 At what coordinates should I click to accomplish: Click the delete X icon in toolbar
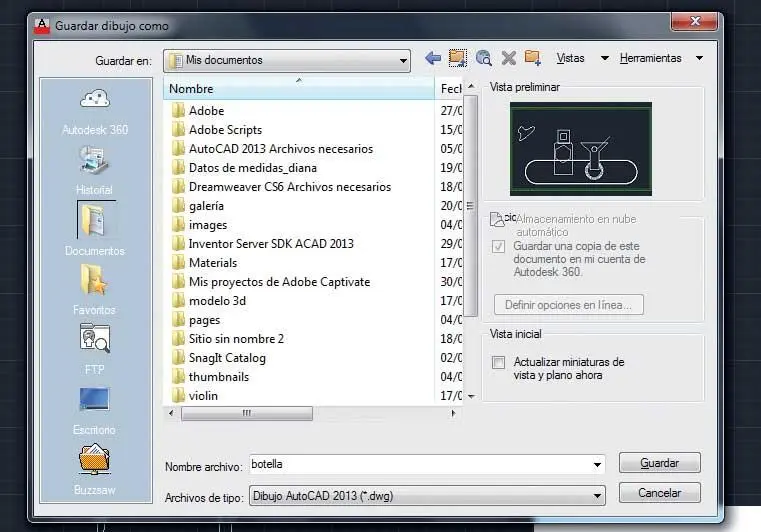click(x=508, y=58)
